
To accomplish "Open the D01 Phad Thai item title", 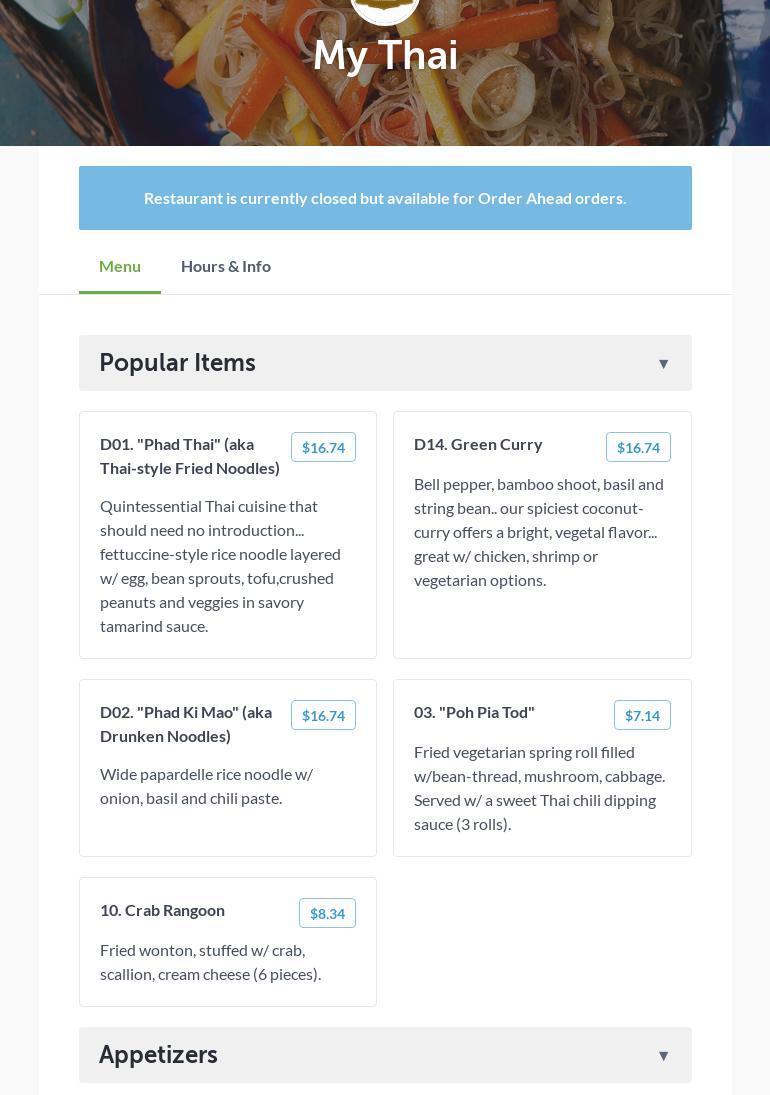I will [190, 456].
